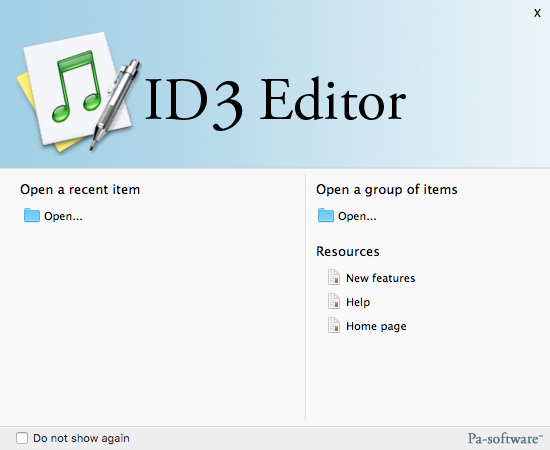Screen dimensions: 550x450
Task: Click the ID3 Editor music note logo
Action: pos(78,92)
